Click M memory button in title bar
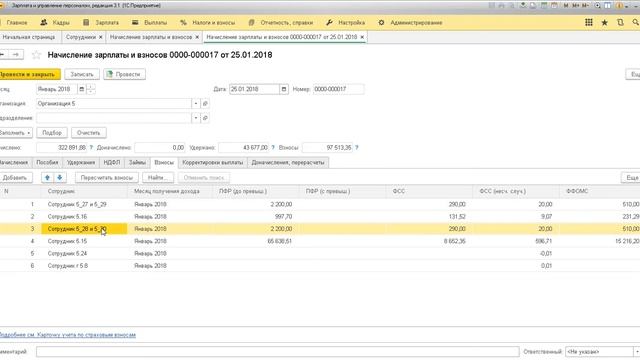Screen dimensions: 640x360 click(x=566, y=6)
